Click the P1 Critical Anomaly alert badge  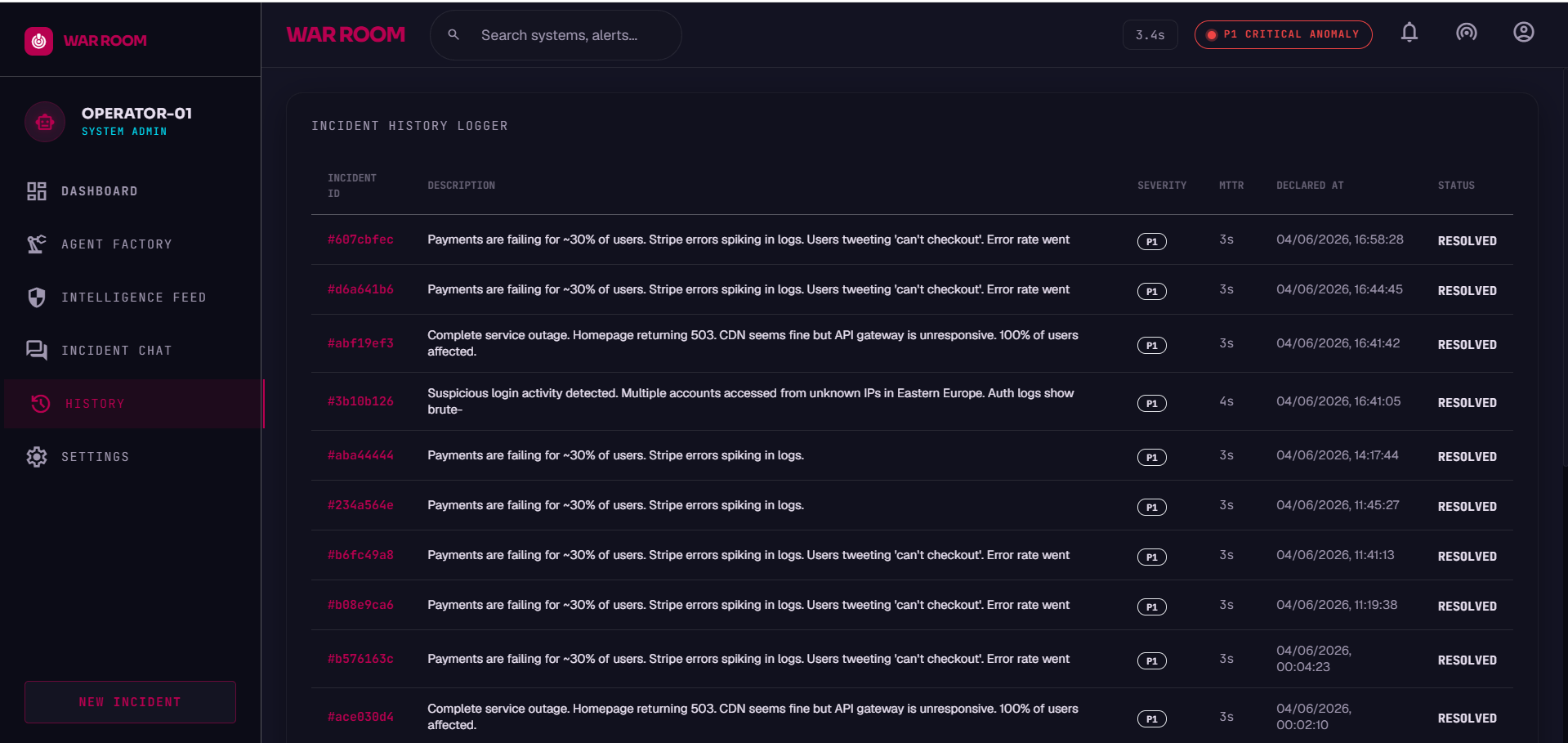tap(1283, 35)
